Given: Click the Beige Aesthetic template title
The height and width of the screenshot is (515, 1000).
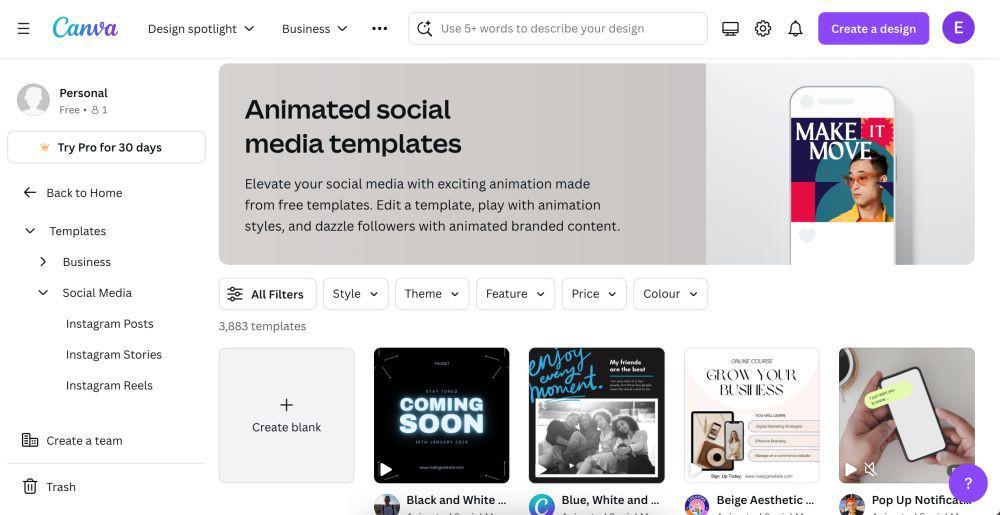Looking at the screenshot, I should click(765, 500).
